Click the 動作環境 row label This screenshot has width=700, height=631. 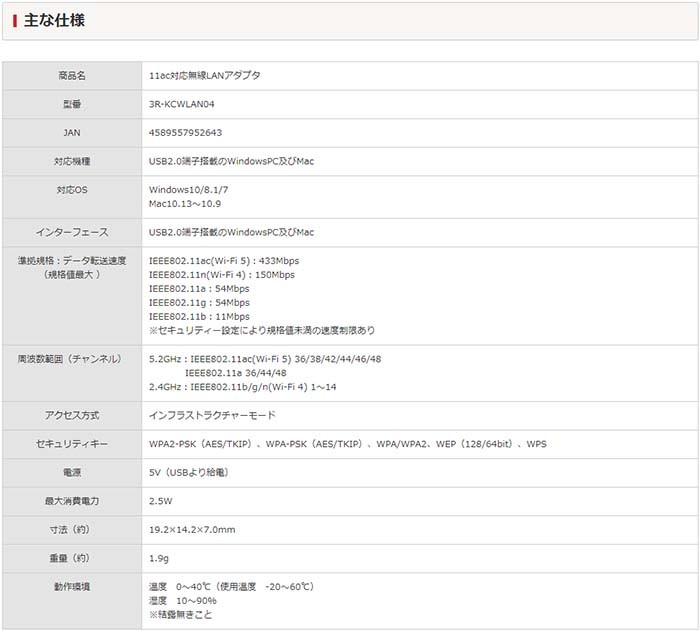click(72, 586)
